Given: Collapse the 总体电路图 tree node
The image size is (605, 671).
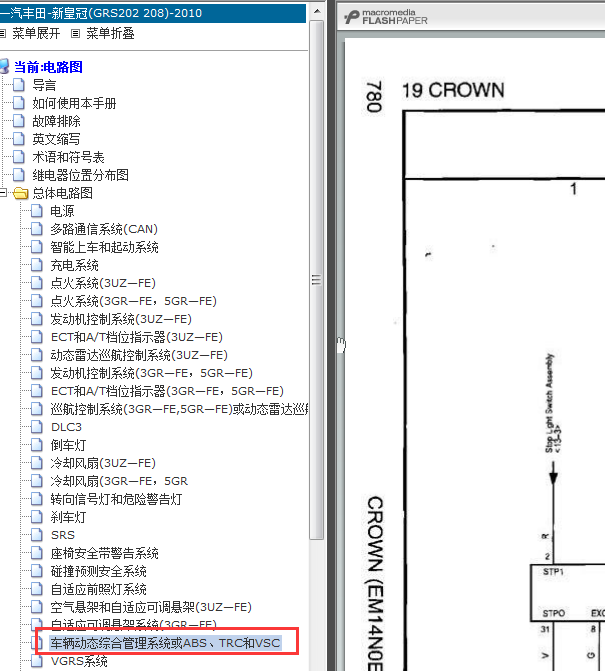Looking at the screenshot, I should tap(3, 193).
